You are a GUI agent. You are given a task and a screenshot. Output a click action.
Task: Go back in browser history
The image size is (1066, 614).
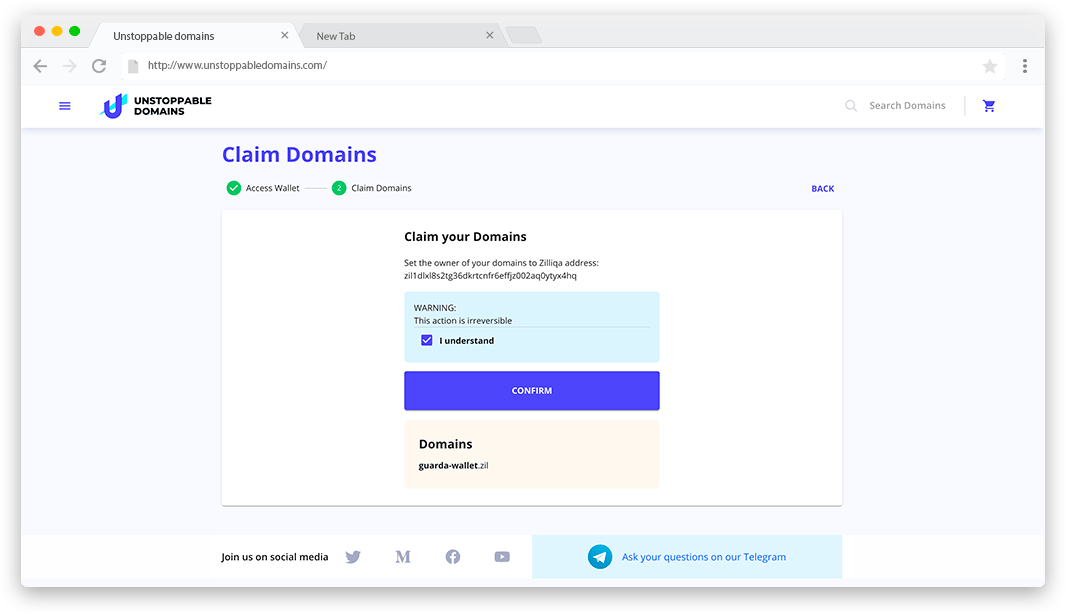[40, 66]
